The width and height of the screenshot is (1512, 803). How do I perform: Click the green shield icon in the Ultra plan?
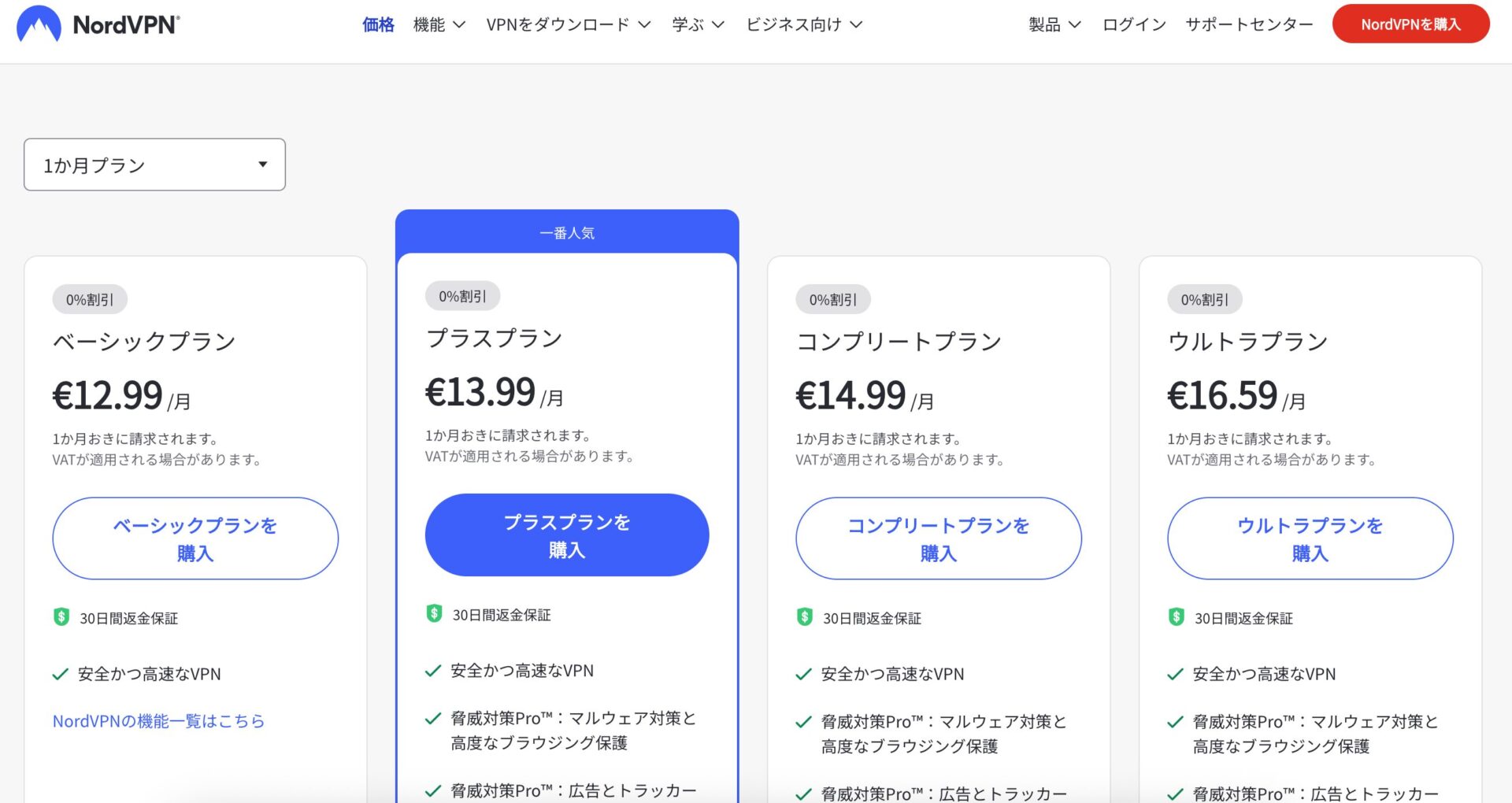(x=1176, y=617)
